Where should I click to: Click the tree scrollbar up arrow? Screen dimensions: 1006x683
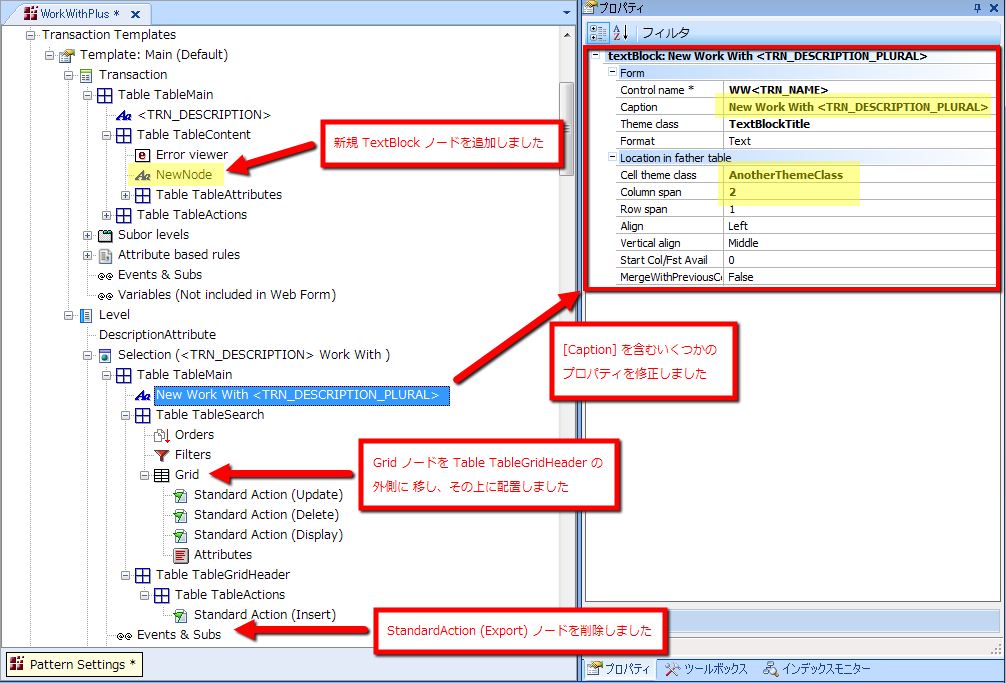click(x=567, y=35)
